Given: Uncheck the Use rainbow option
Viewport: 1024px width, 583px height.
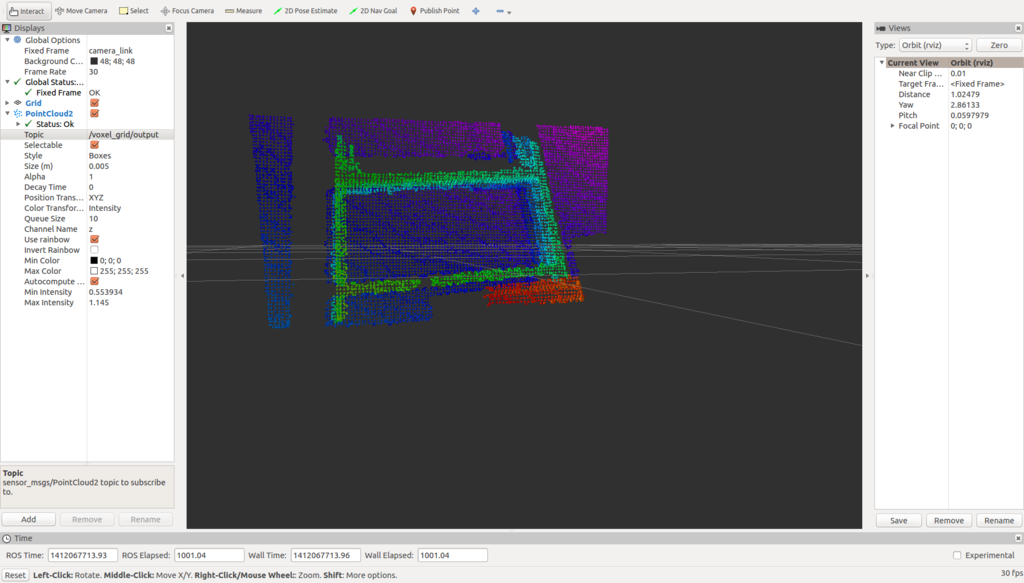Looking at the screenshot, I should [x=94, y=240].
